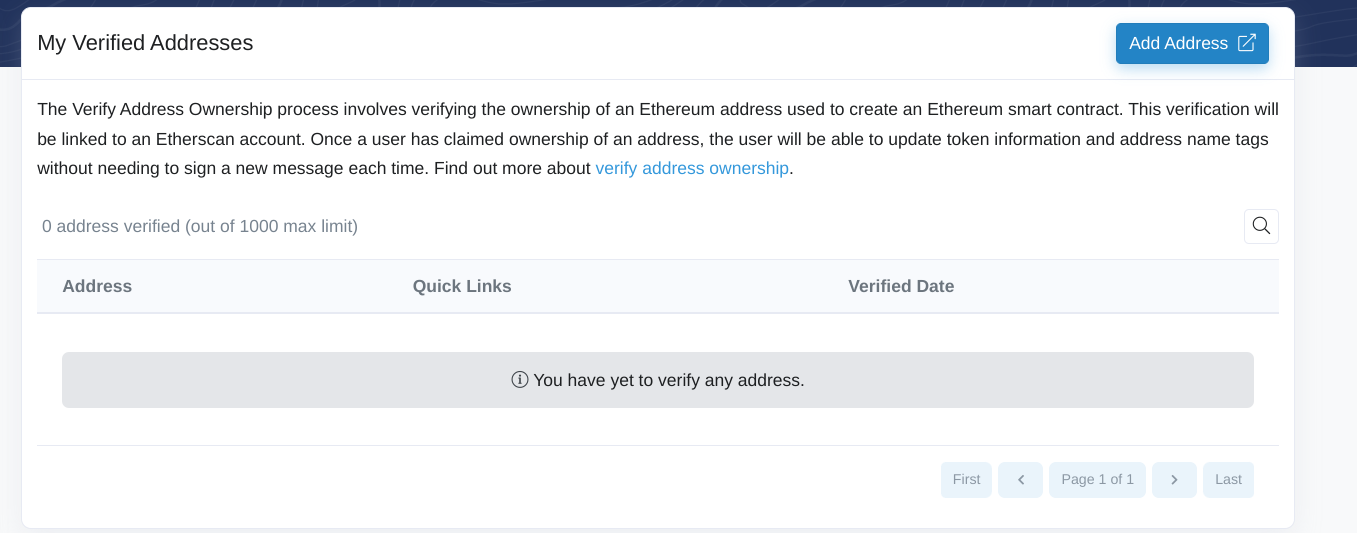Click the Verified Date column header
The height and width of the screenshot is (533, 1357).
[901, 286]
